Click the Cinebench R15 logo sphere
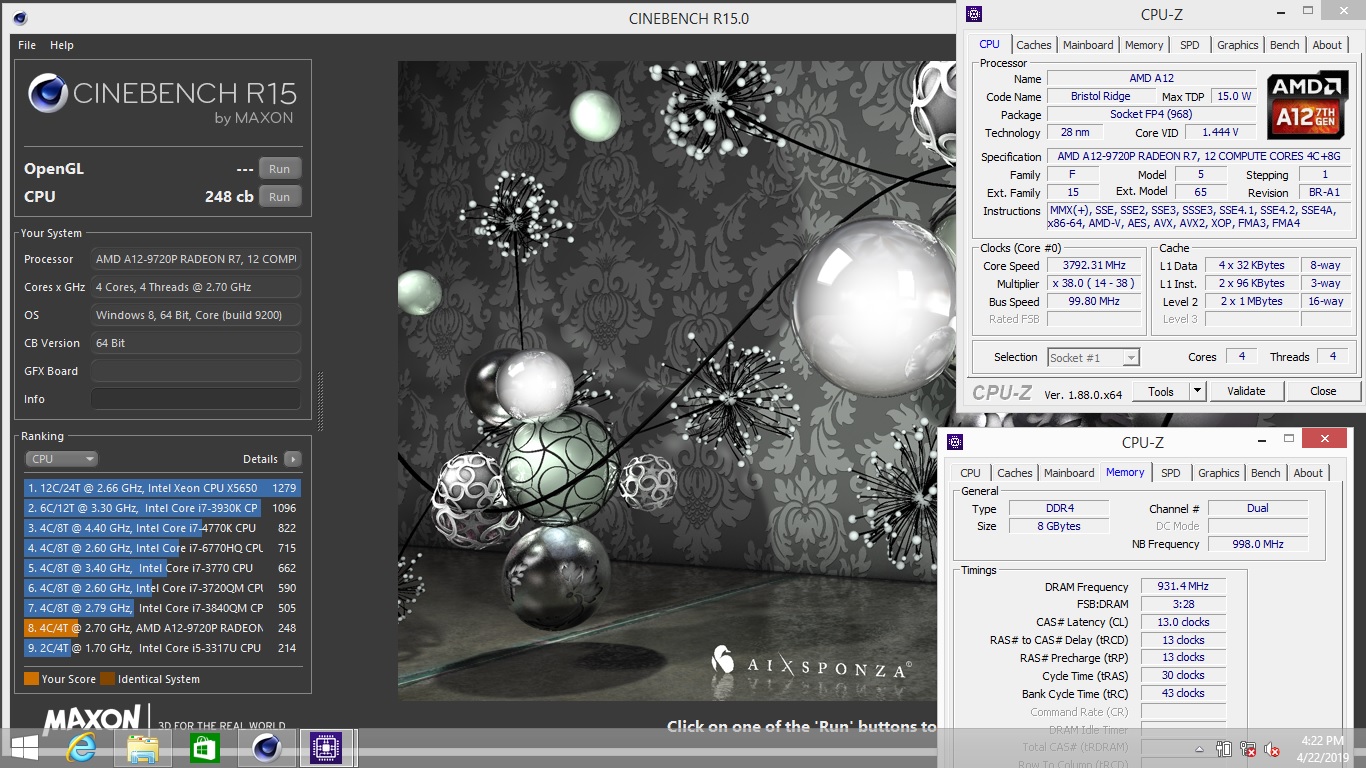 (x=48, y=94)
